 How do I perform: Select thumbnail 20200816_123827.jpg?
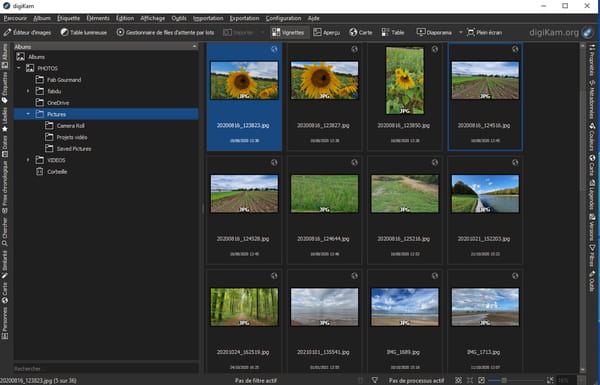[324, 96]
